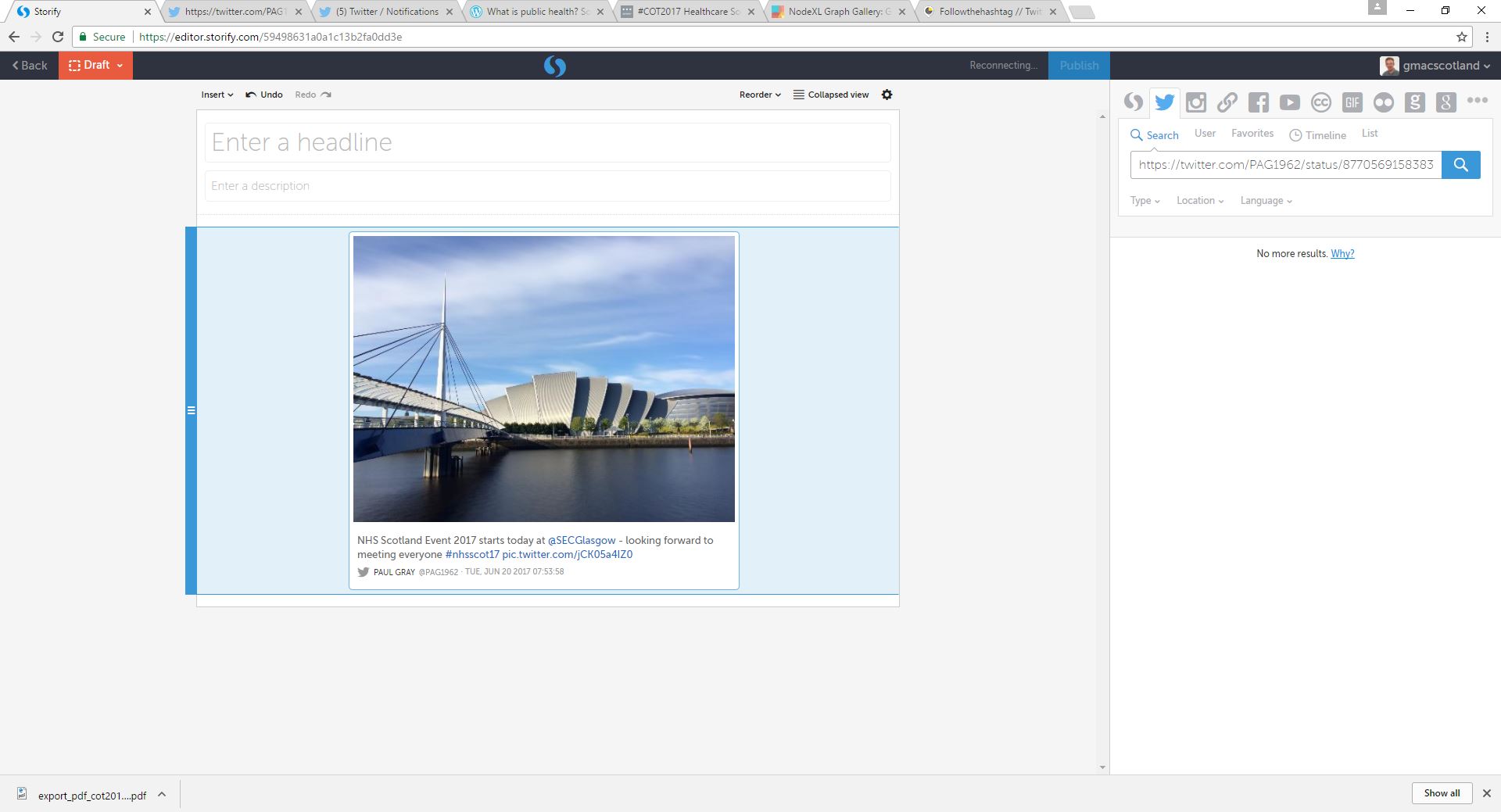Viewport: 1501px width, 812px height.
Task: Select the Flickr source icon
Action: (x=1383, y=102)
